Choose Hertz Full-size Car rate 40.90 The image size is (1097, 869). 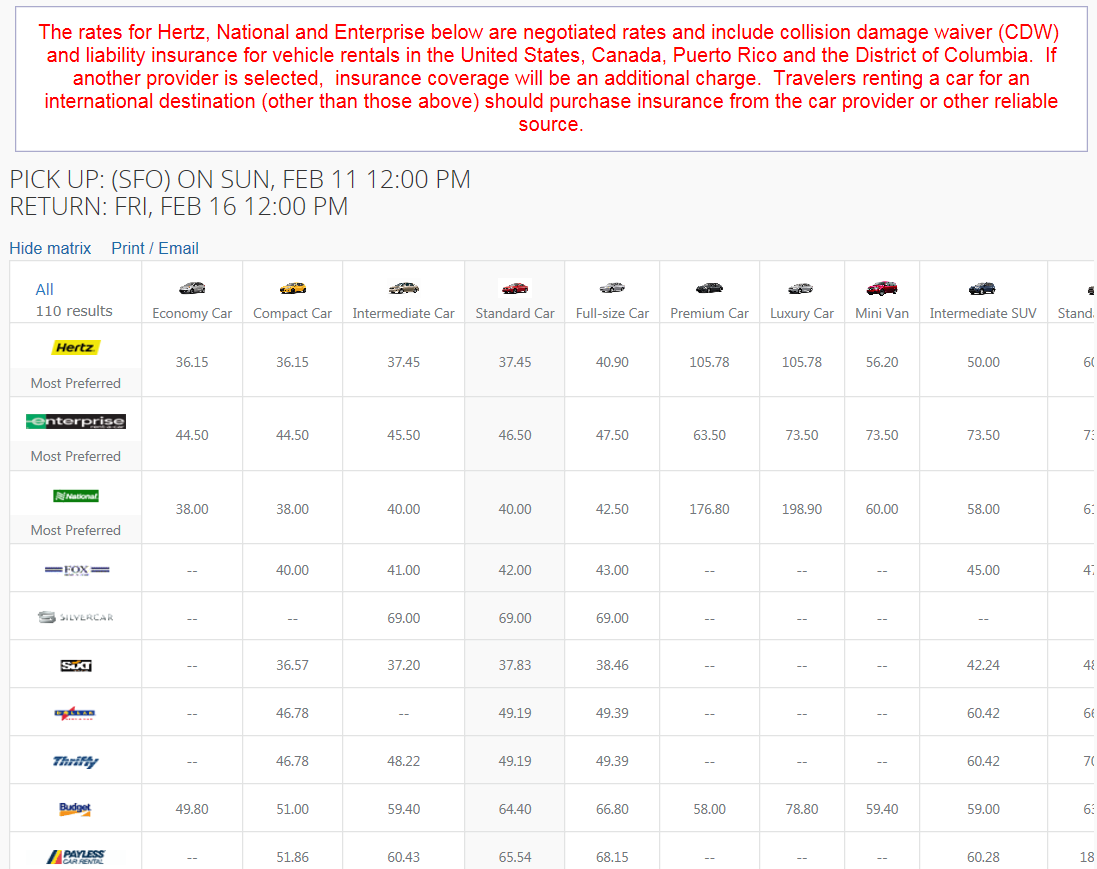click(x=612, y=362)
